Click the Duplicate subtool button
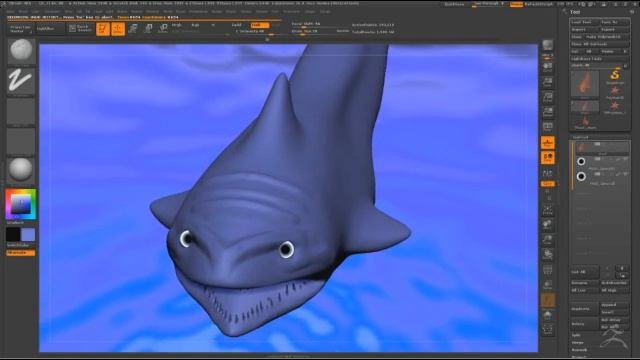Image resolution: width=640 pixels, height=360 pixels. (x=584, y=309)
